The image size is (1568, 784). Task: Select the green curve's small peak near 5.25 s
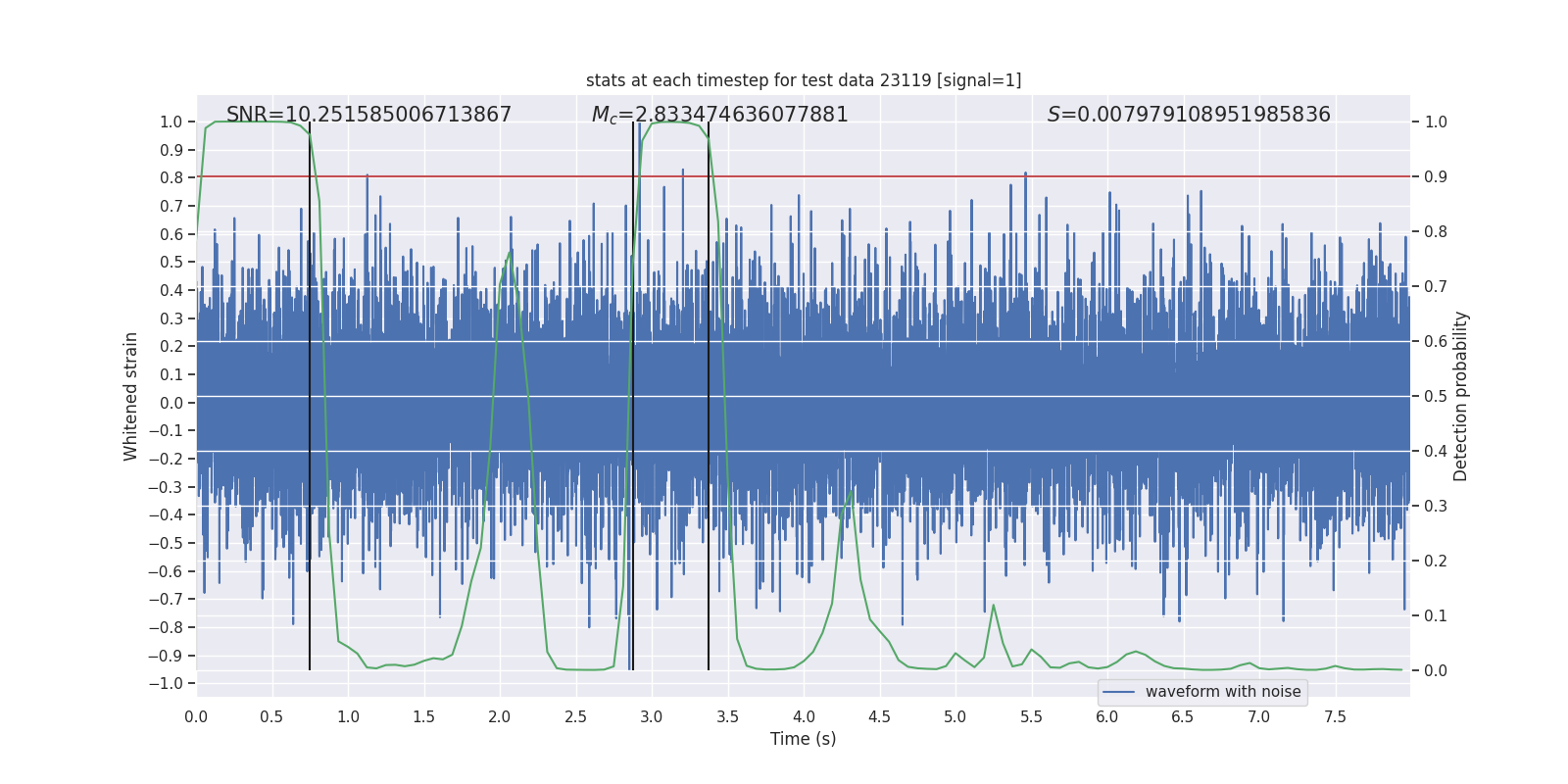click(993, 605)
